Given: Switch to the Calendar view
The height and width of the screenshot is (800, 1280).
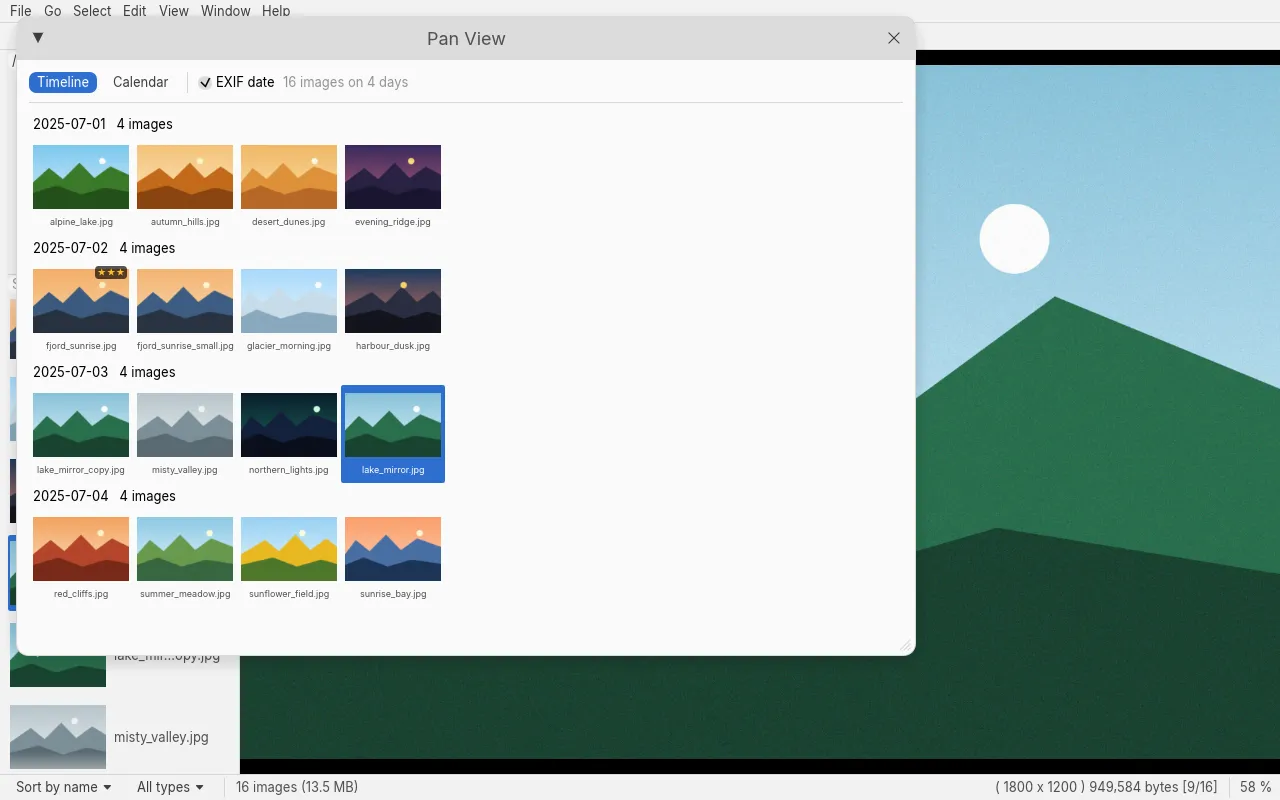Looking at the screenshot, I should tap(140, 82).
